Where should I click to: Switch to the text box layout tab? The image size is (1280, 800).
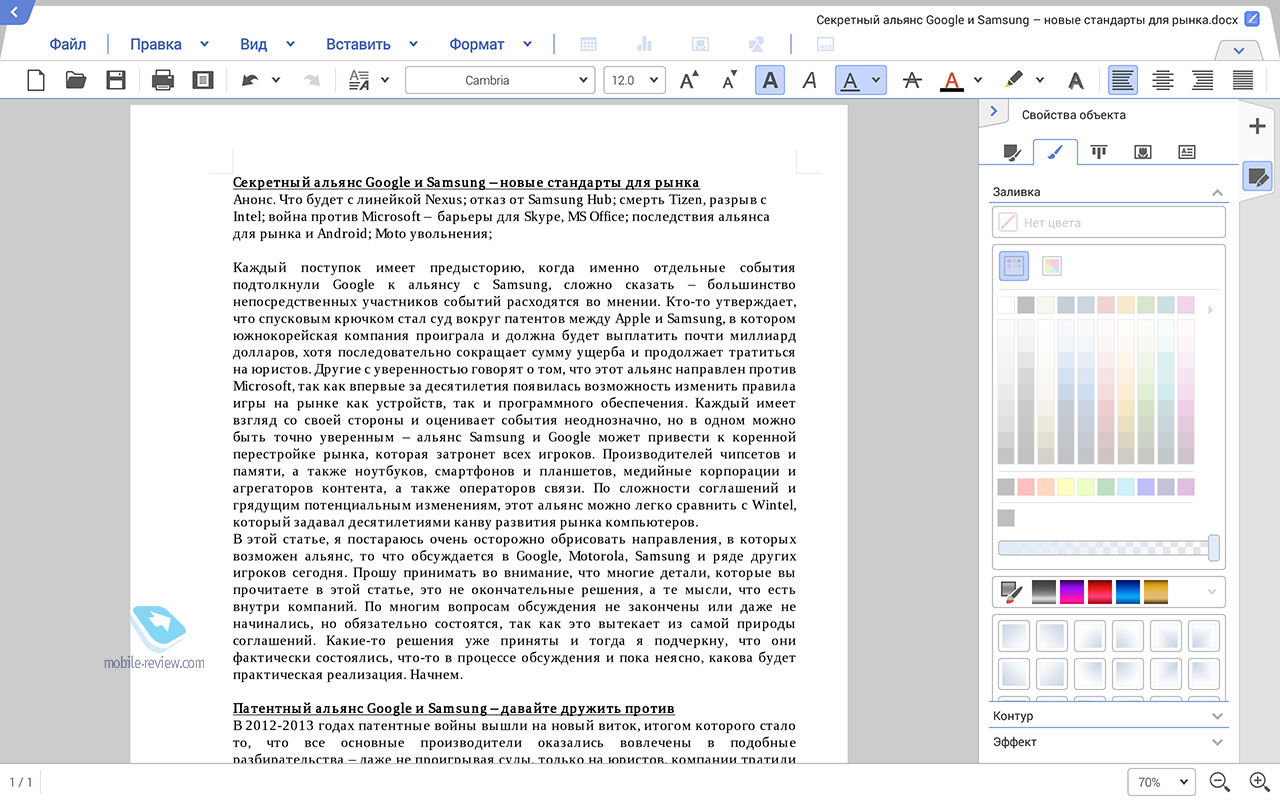(1186, 152)
